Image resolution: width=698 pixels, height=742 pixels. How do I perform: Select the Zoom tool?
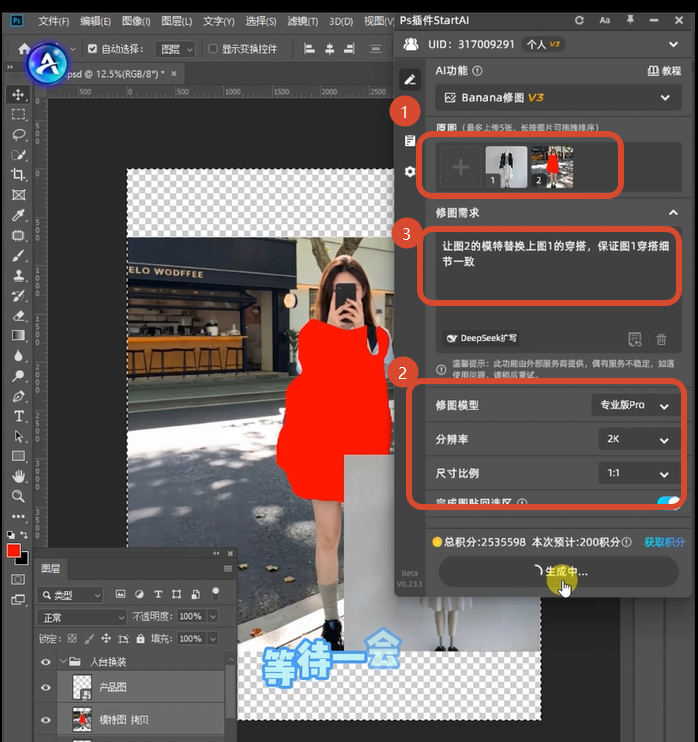coord(18,496)
